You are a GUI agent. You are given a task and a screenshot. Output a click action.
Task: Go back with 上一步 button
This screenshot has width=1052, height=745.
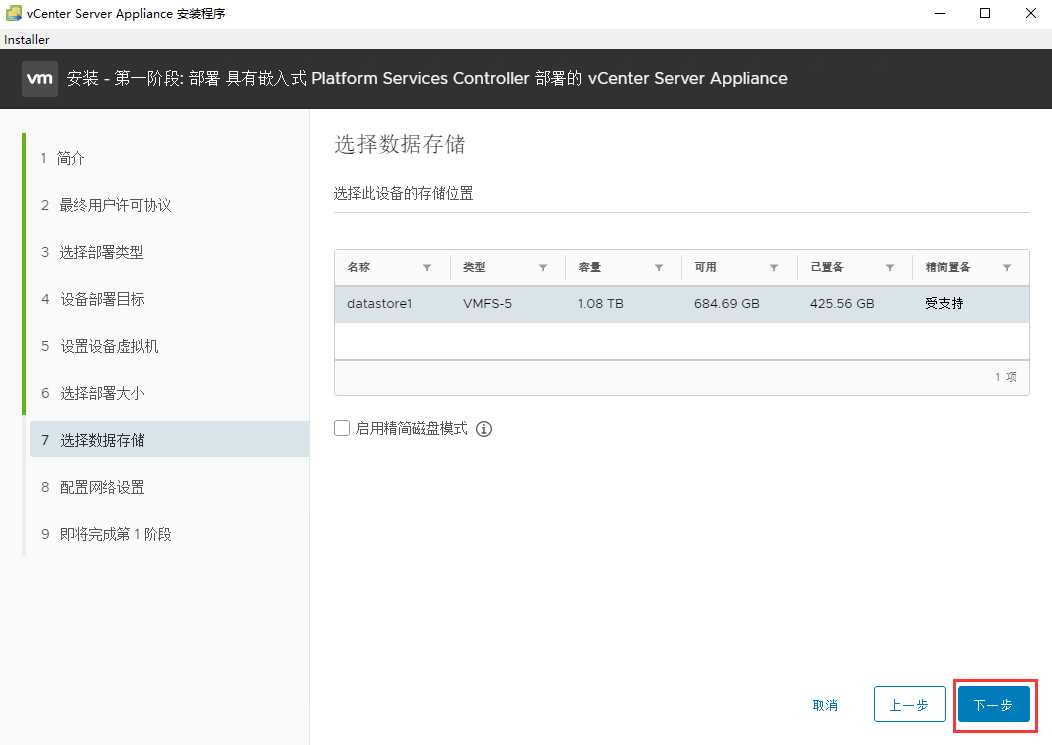909,705
